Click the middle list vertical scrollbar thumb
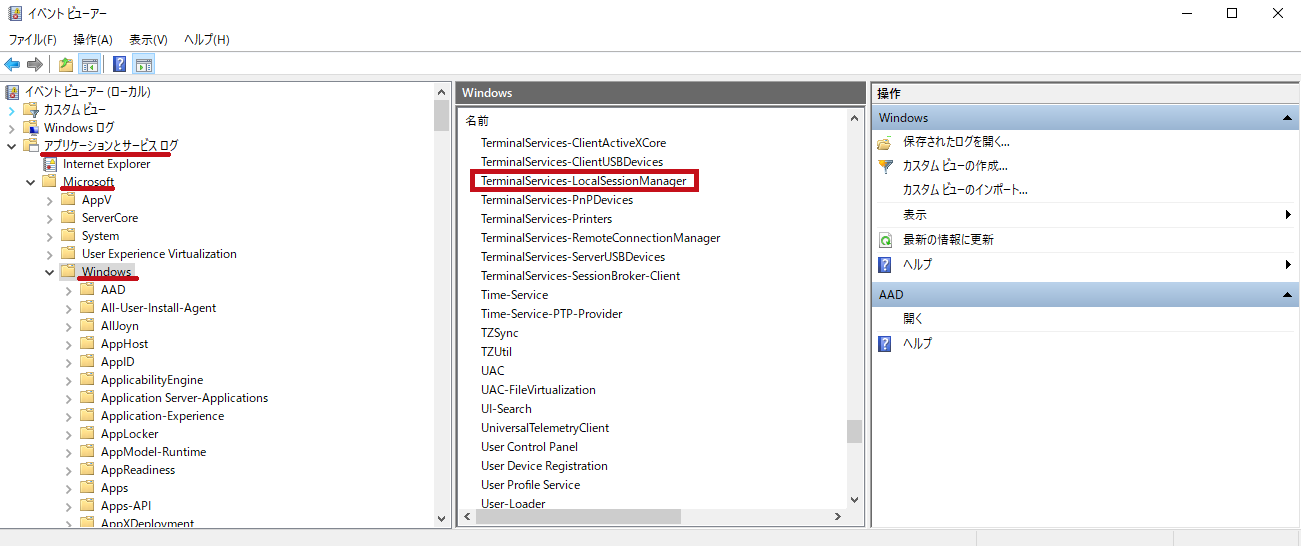 [854, 431]
